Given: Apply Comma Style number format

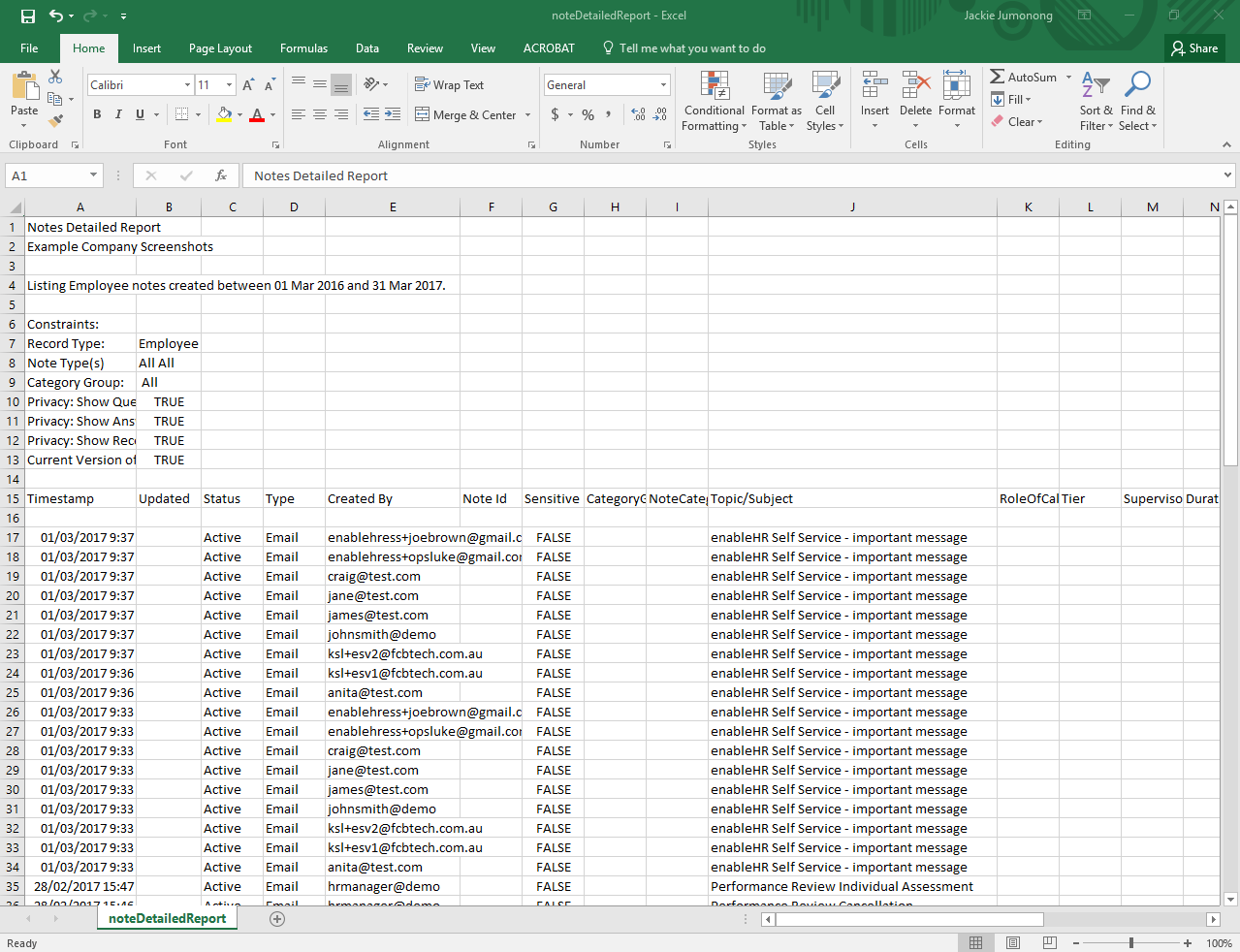Looking at the screenshot, I should [x=609, y=114].
